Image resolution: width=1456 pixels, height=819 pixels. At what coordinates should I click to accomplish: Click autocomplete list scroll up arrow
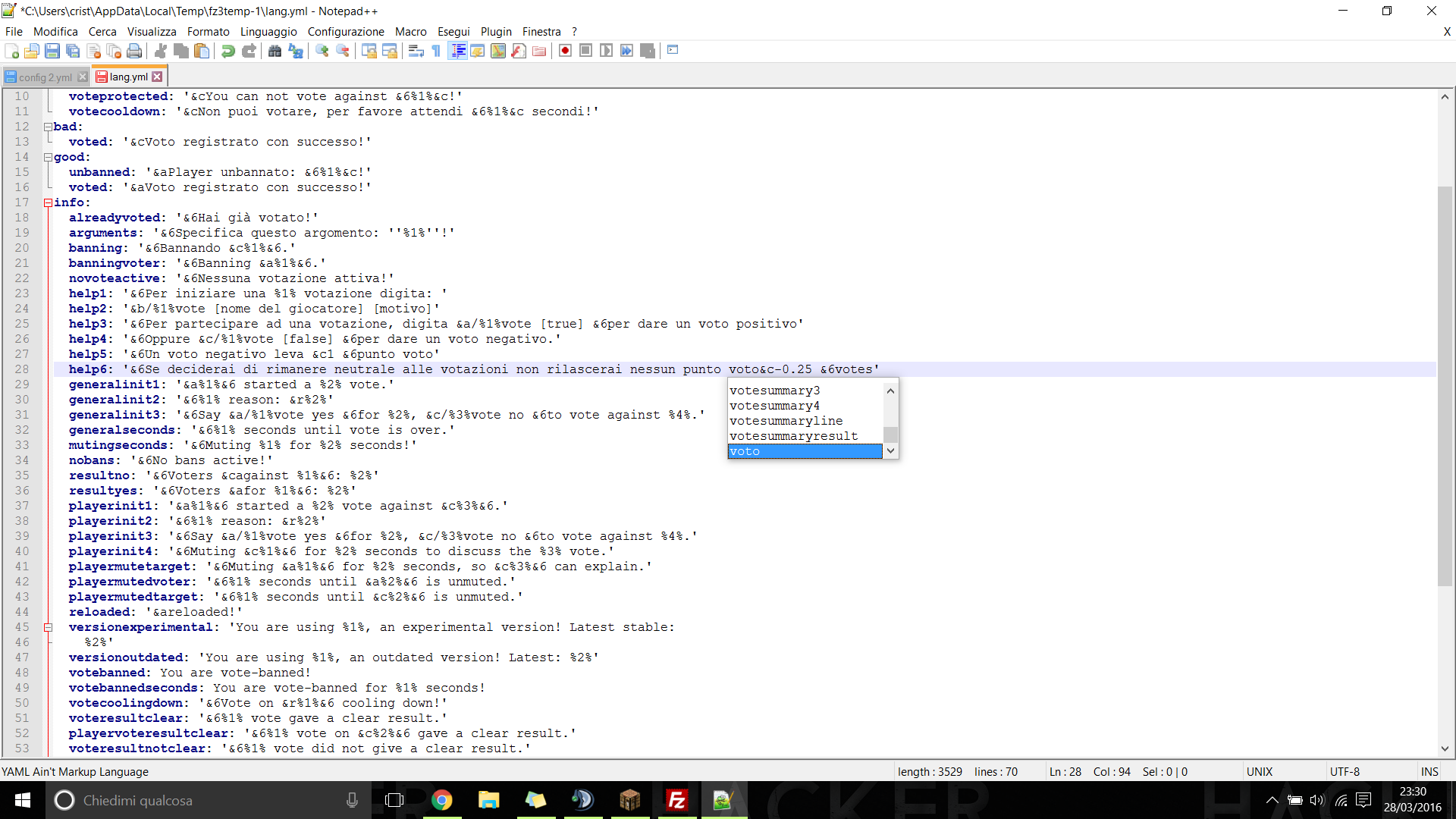890,390
